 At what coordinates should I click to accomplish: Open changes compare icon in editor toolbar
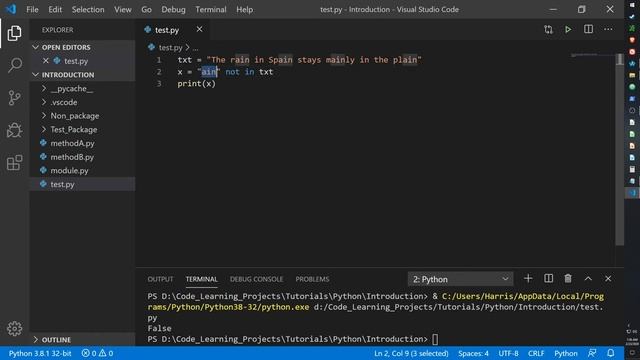point(548,29)
